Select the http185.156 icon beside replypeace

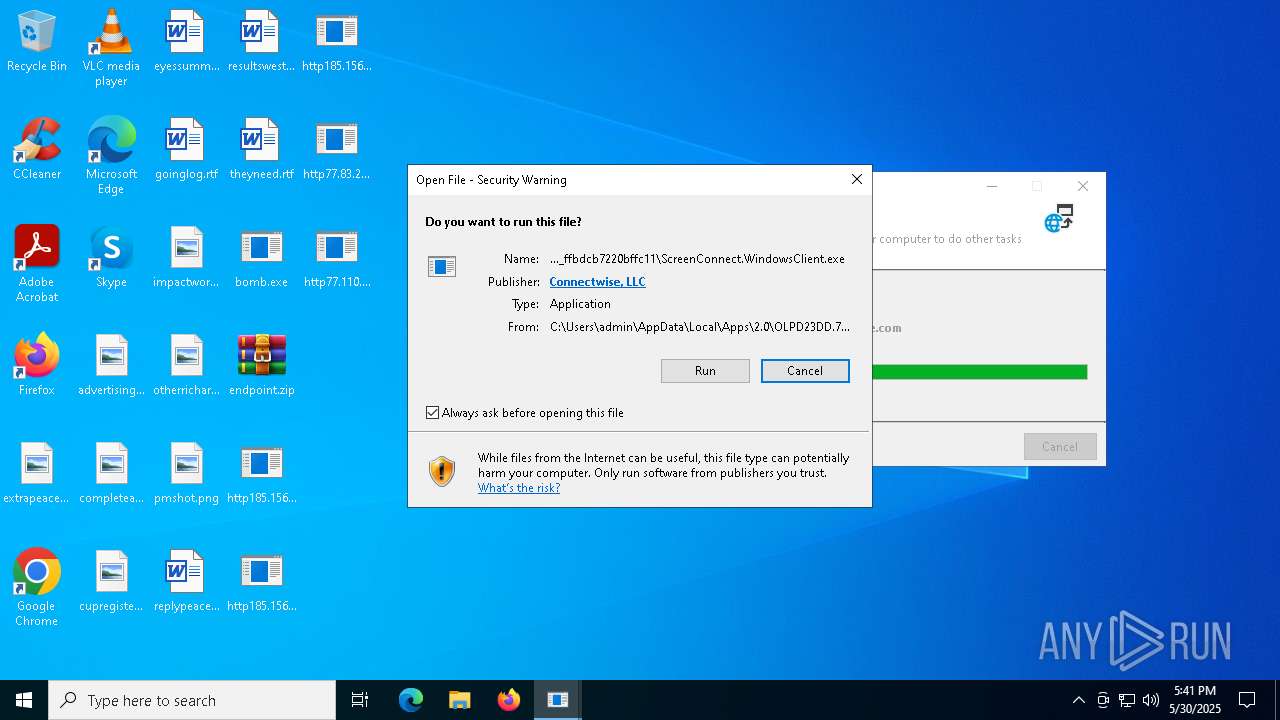[261, 581]
